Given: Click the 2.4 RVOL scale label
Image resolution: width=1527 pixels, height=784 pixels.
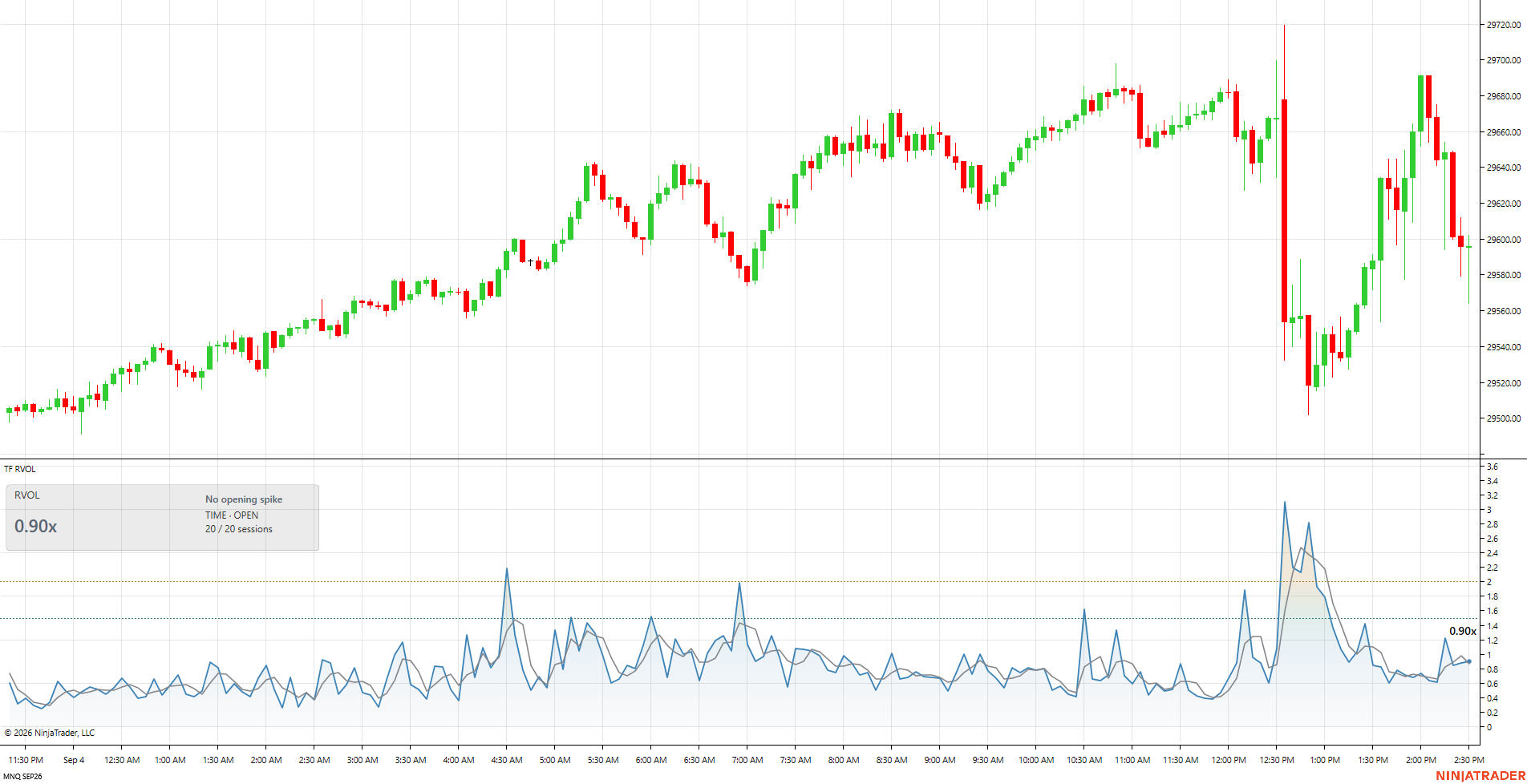Looking at the screenshot, I should (1493, 553).
